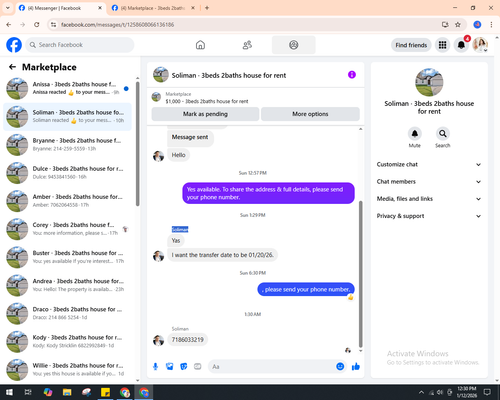Screen dimensions: 500x400
Task: Open the profile circle tab icon
Action: coord(293,45)
